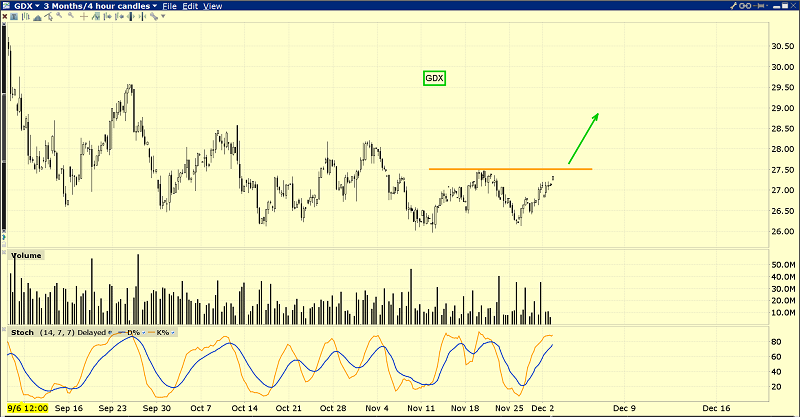Select the trendline drawing tool

pyautogui.click(x=48, y=16)
